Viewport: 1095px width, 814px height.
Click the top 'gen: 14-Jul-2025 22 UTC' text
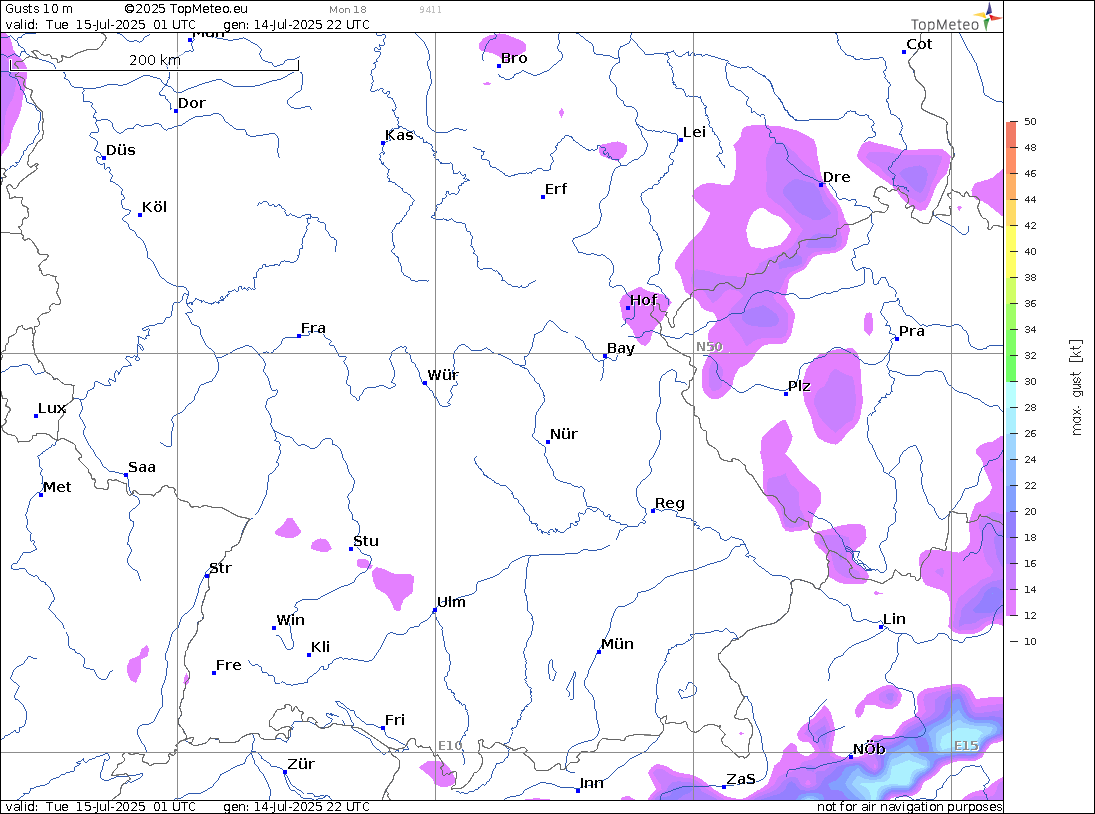click(296, 24)
